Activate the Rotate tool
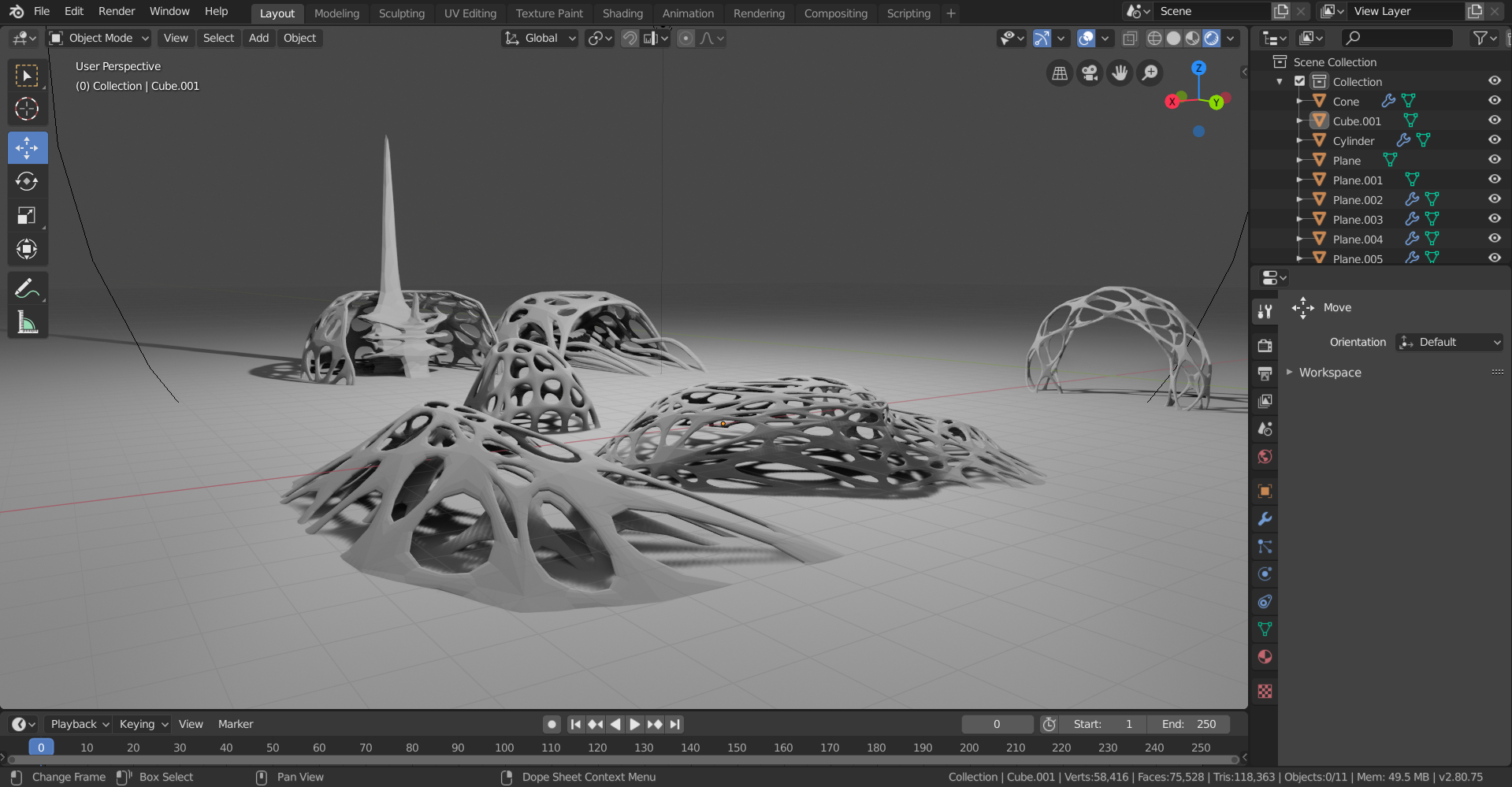Image resolution: width=1512 pixels, height=787 pixels. click(x=27, y=182)
